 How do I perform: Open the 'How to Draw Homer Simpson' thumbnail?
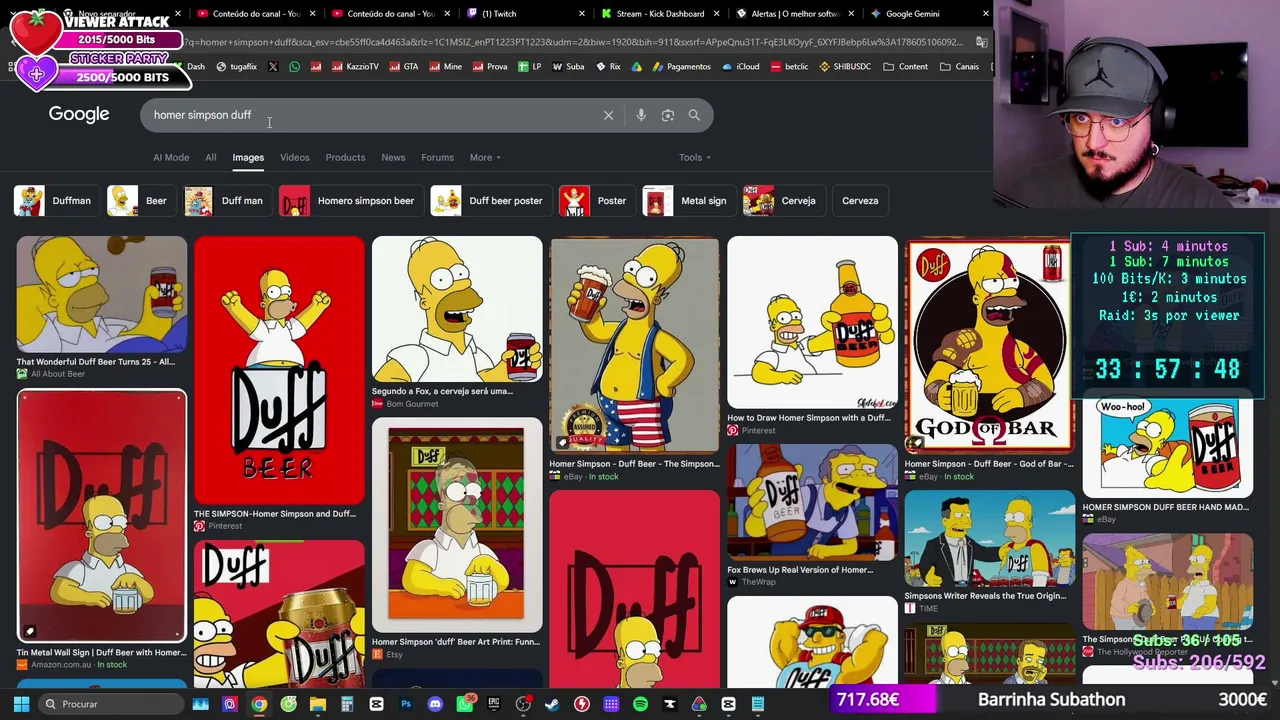812,322
